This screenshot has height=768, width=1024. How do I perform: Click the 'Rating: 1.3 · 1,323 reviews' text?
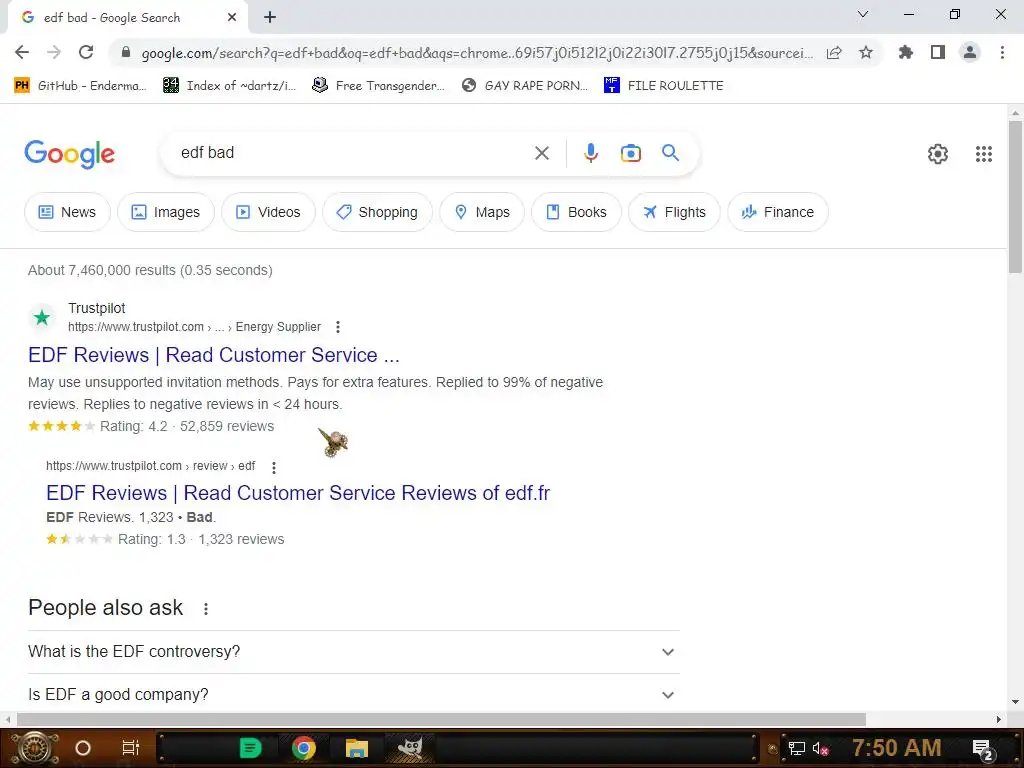coord(201,539)
